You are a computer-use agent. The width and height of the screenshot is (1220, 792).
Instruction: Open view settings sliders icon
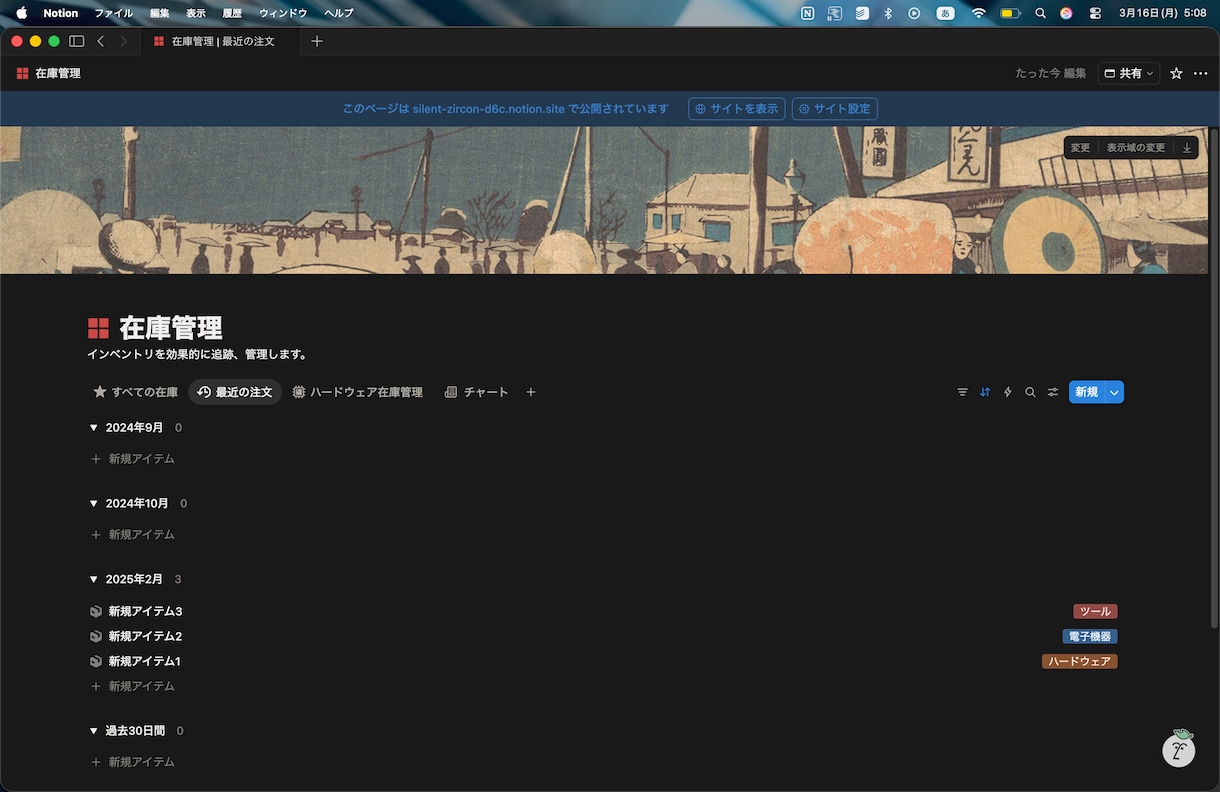1053,392
